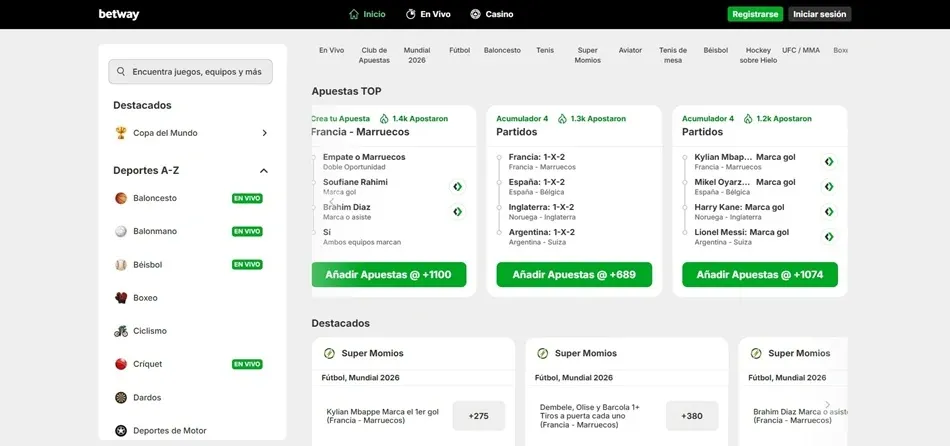
Task: Collapse the Deportes A-Z section
Action: coord(264,171)
